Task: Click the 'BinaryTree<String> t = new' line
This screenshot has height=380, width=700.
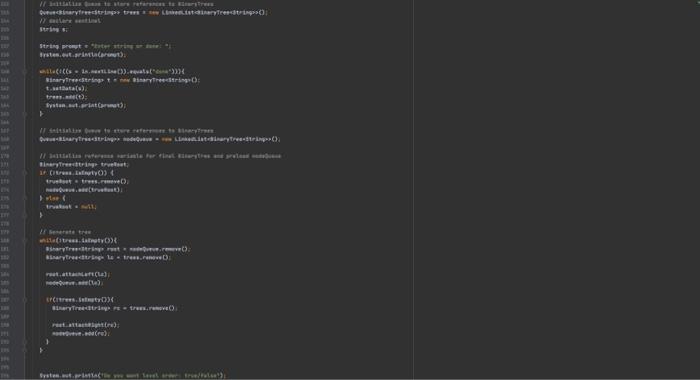Action: [x=123, y=80]
